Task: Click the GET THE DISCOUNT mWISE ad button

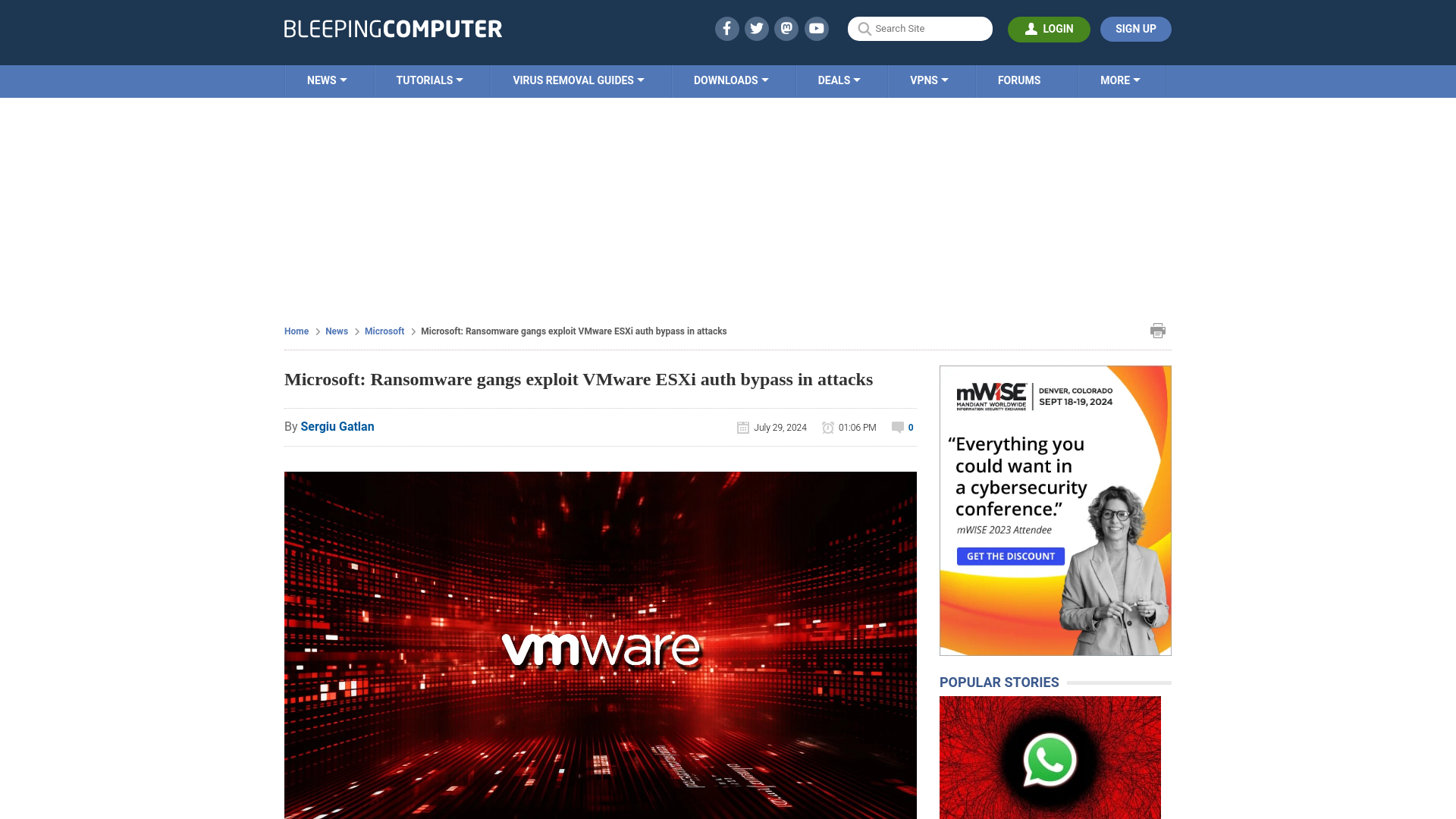Action: coord(1011,556)
